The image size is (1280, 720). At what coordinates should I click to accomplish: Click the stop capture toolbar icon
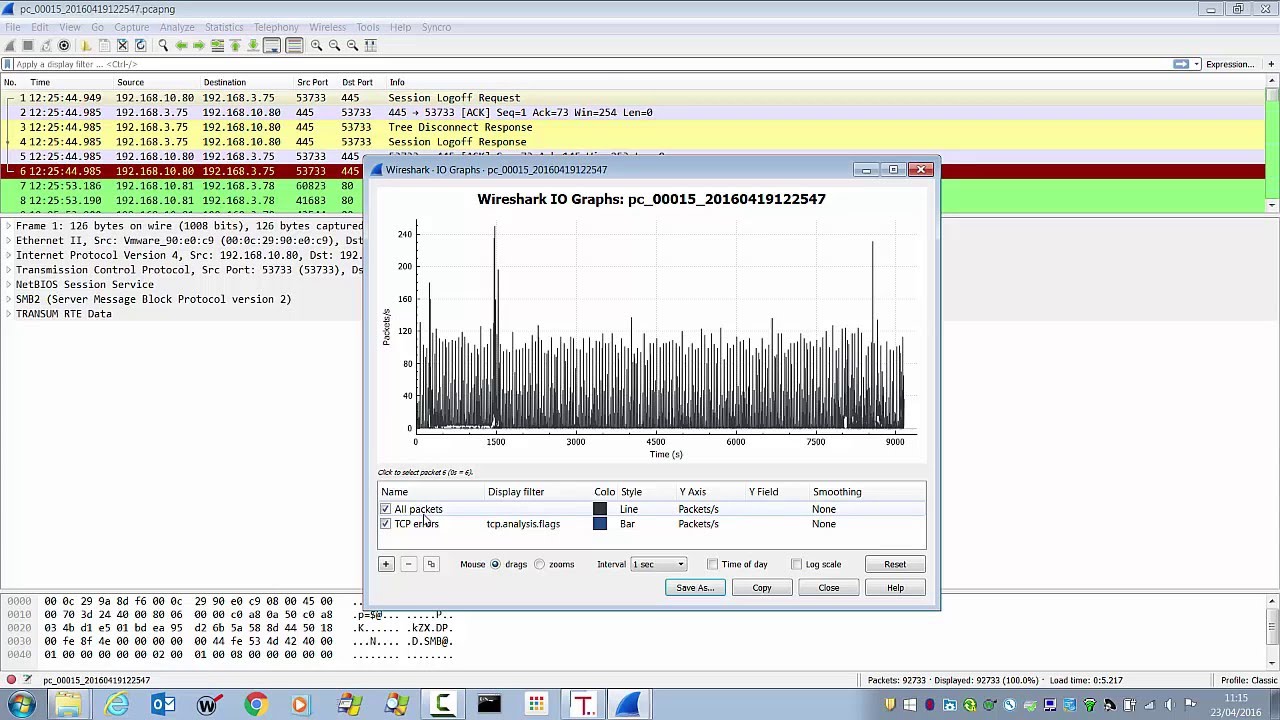28,45
